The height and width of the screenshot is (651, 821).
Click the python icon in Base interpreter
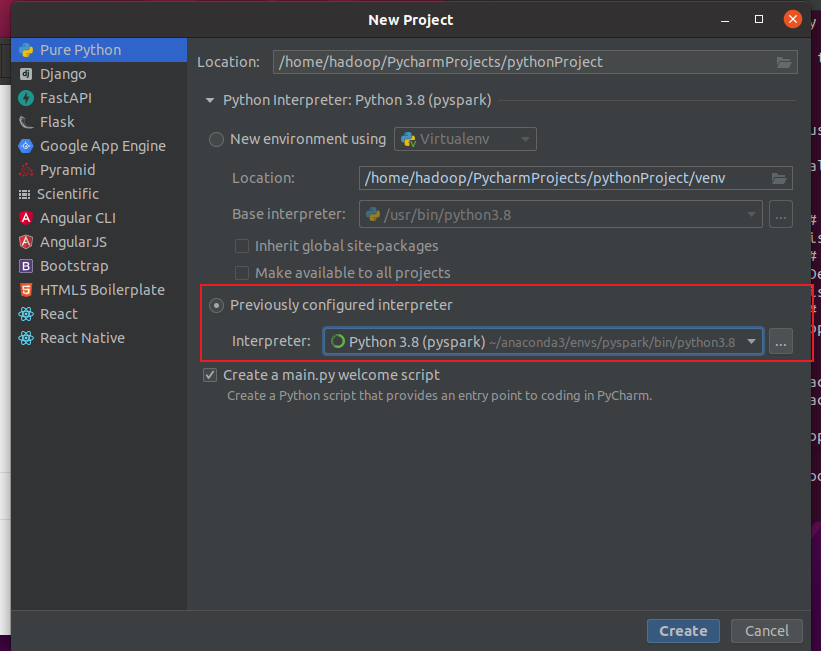pos(373,214)
